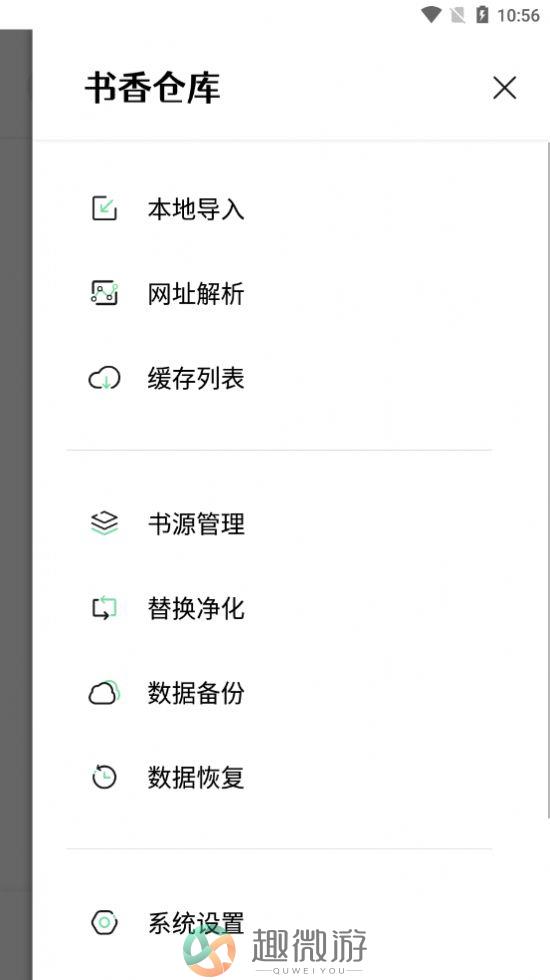This screenshot has width=550, height=980.
Task: Click the 书源管理 layers icon
Action: (x=104, y=523)
